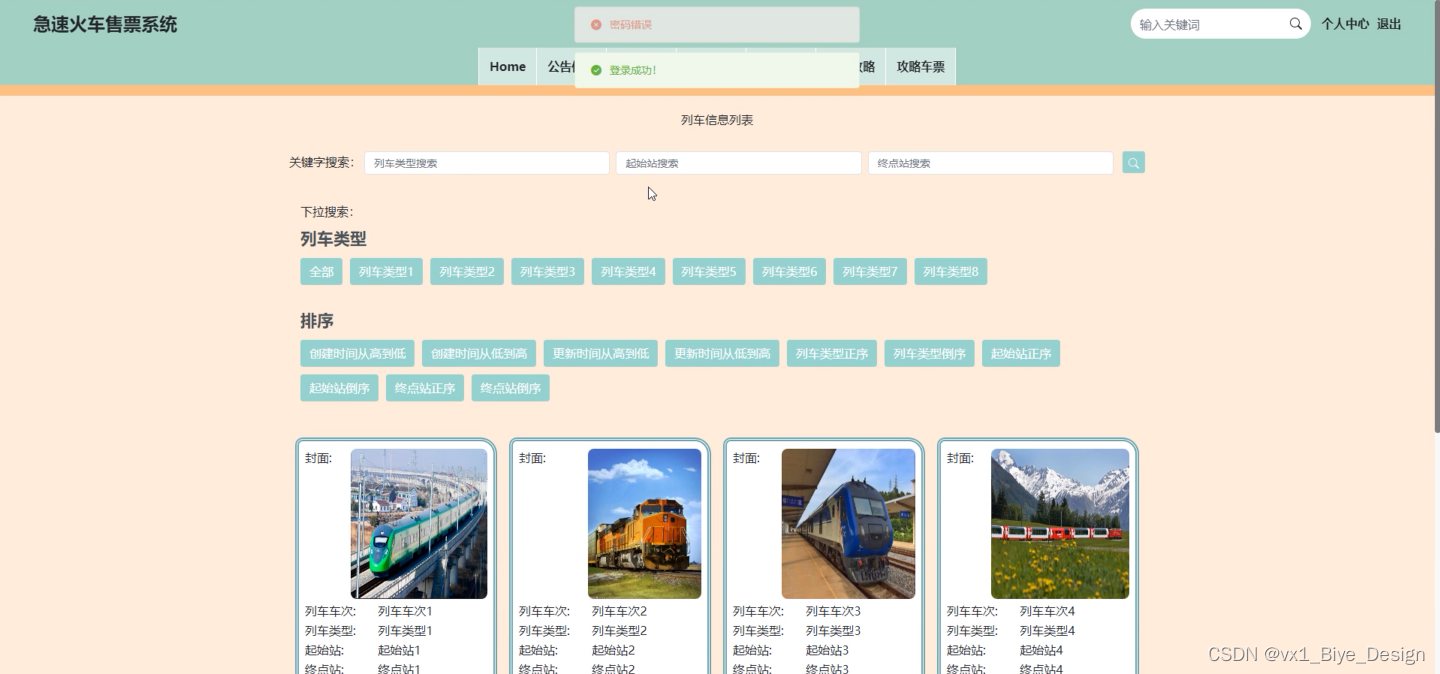Click the 列车车次2 value text
This screenshot has width=1440, height=674.
point(619,611)
